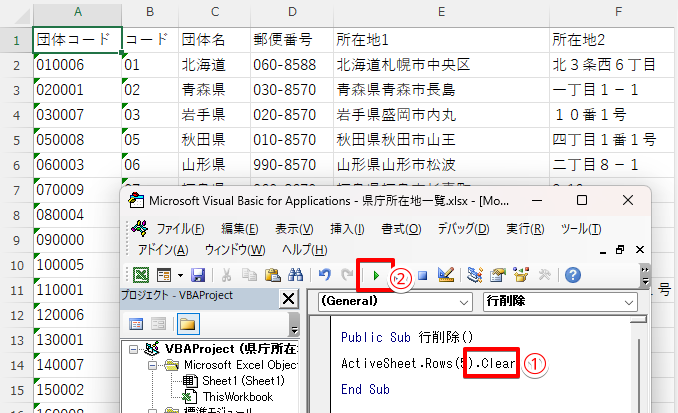Open the 表示(V) menu
Screen dimensions: 678x413
click(x=294, y=228)
